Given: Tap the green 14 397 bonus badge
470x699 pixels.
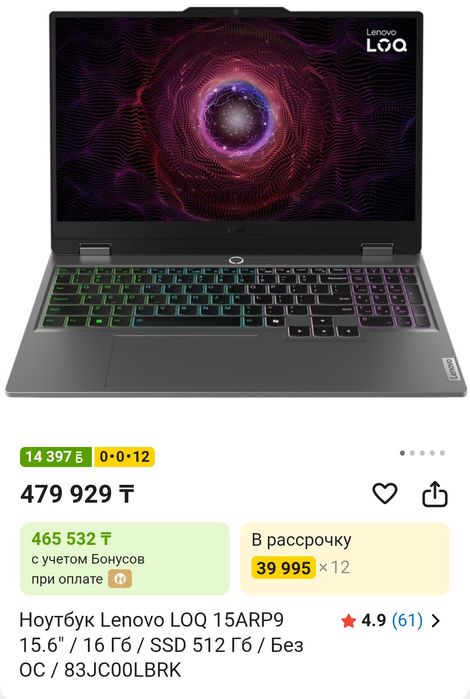Looking at the screenshot, I should (x=56, y=457).
